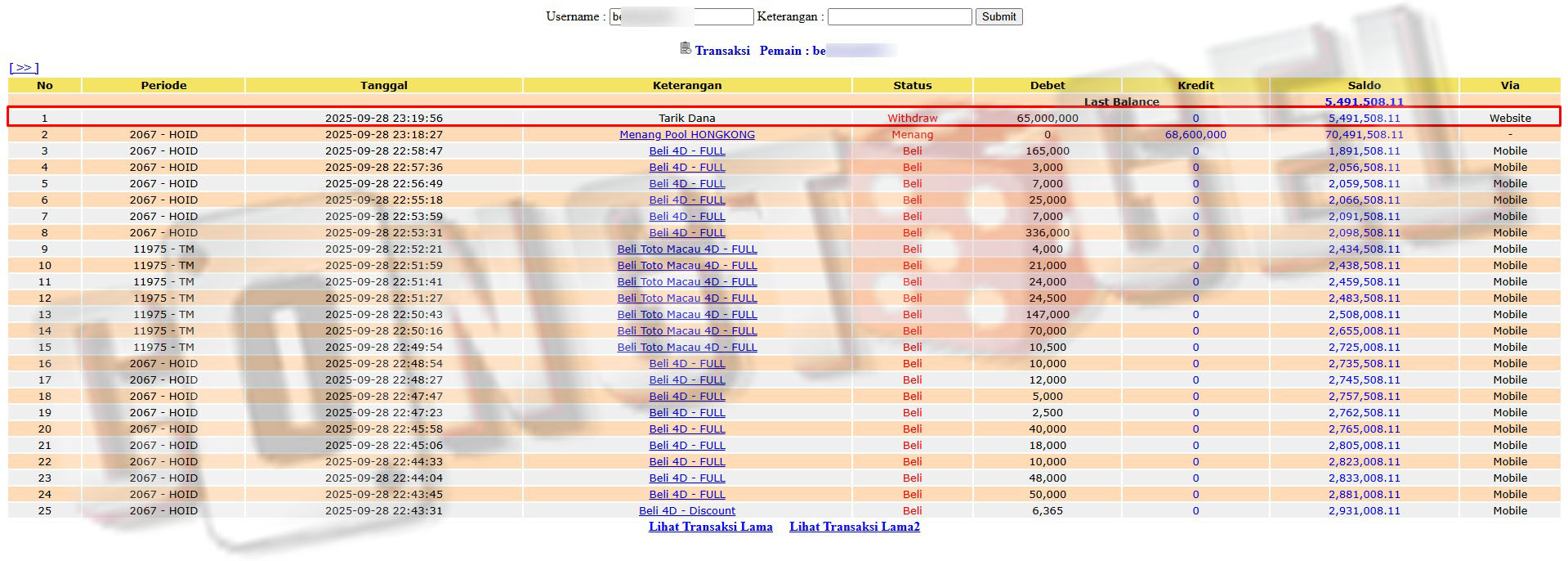Click the saldo 2,931,008.11 cell

[1365, 511]
